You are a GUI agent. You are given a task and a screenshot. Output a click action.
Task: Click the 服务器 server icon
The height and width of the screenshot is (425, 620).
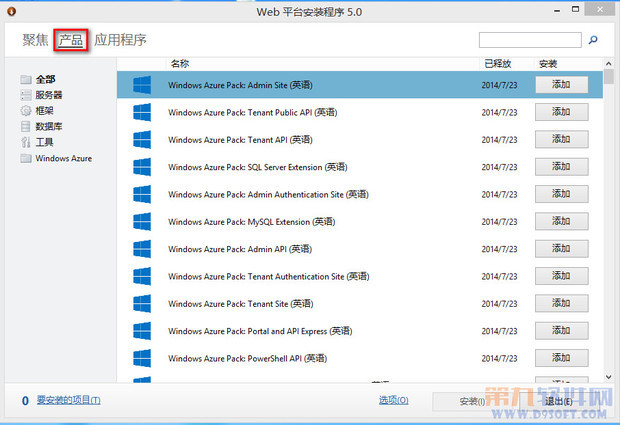[x=26, y=95]
